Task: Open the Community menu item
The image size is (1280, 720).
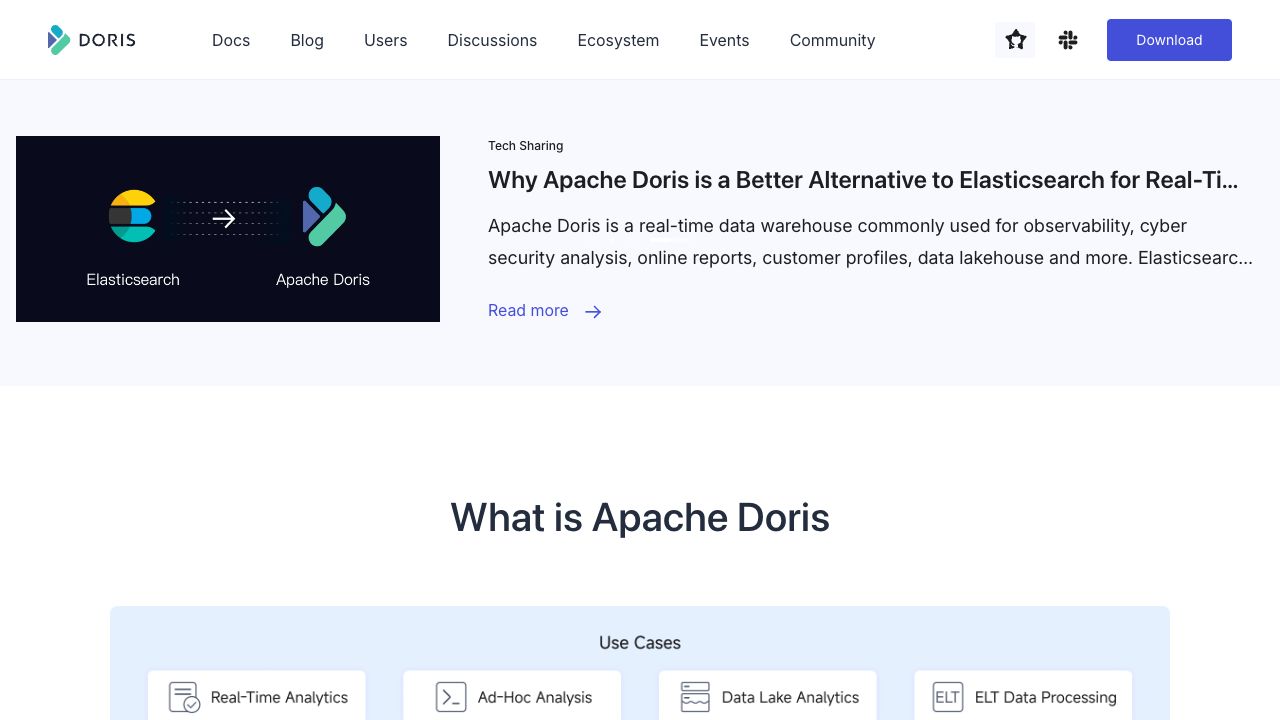Action: click(x=832, y=40)
